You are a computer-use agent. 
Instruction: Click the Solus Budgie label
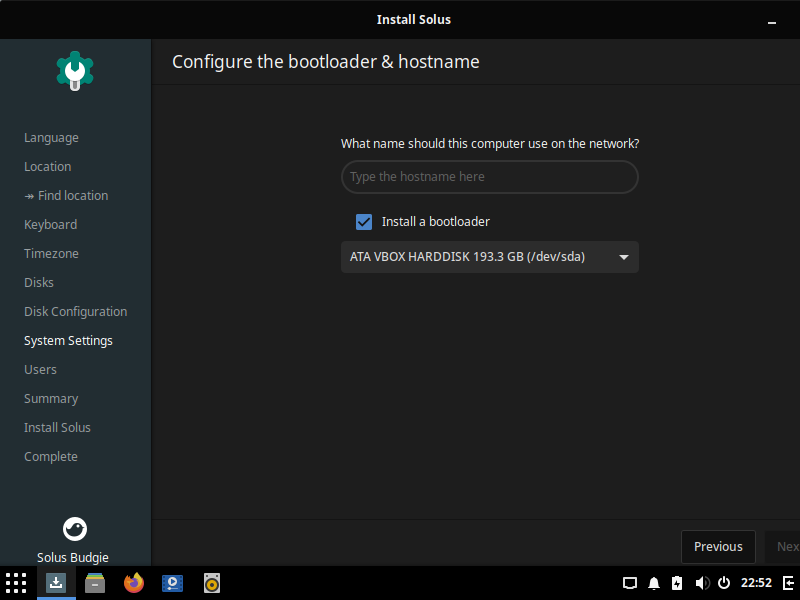(72, 558)
